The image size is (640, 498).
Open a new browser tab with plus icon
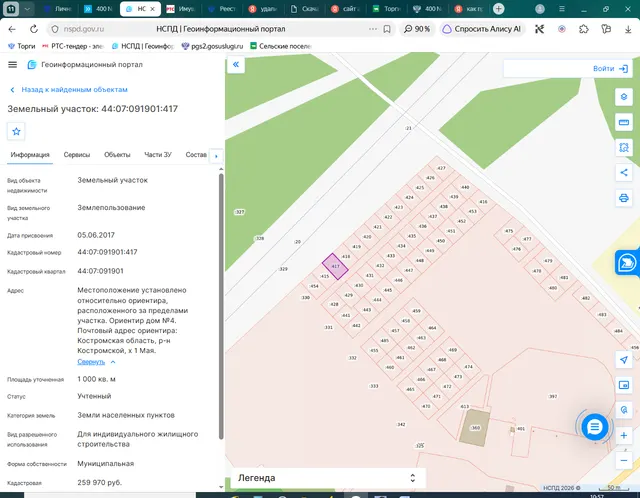tap(498, 9)
